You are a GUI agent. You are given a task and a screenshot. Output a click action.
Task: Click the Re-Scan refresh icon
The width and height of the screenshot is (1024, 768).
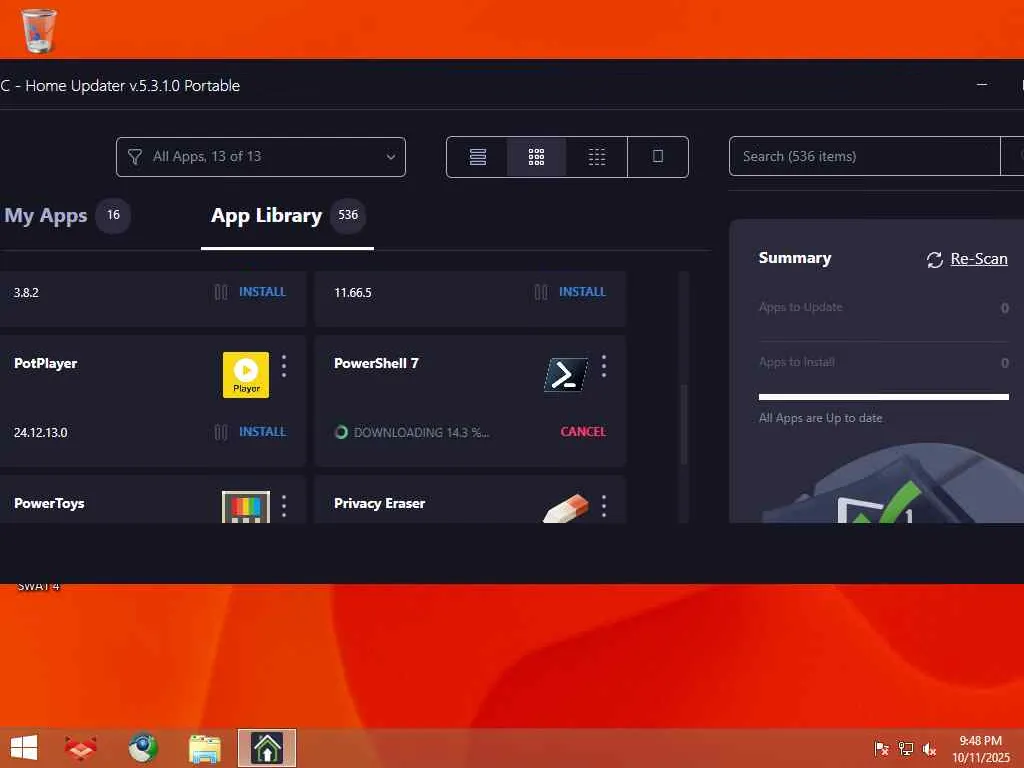coord(935,260)
